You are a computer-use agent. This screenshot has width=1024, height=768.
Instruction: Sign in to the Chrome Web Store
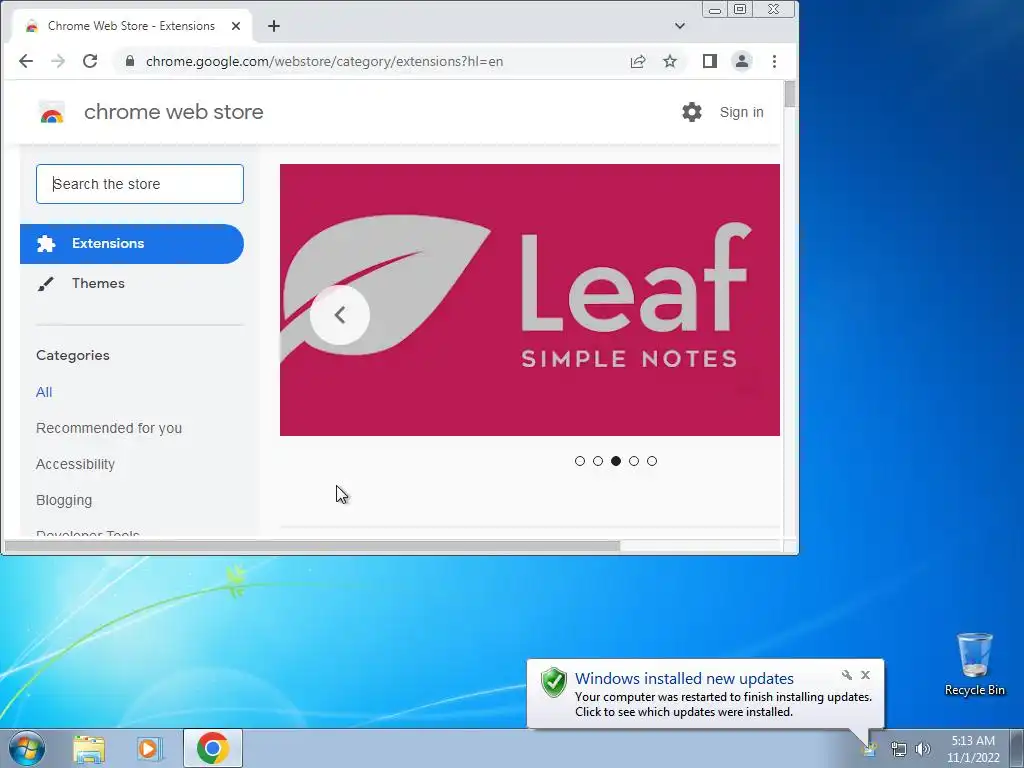coord(741,112)
